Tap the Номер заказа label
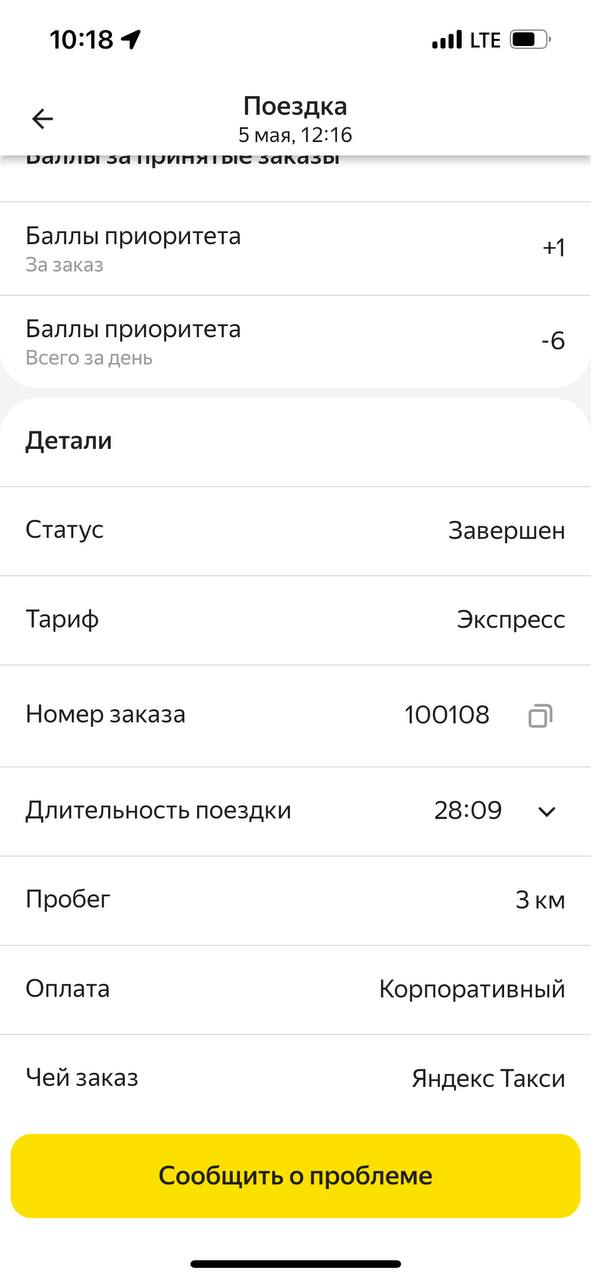The image size is (591, 1280). pyautogui.click(x=105, y=715)
